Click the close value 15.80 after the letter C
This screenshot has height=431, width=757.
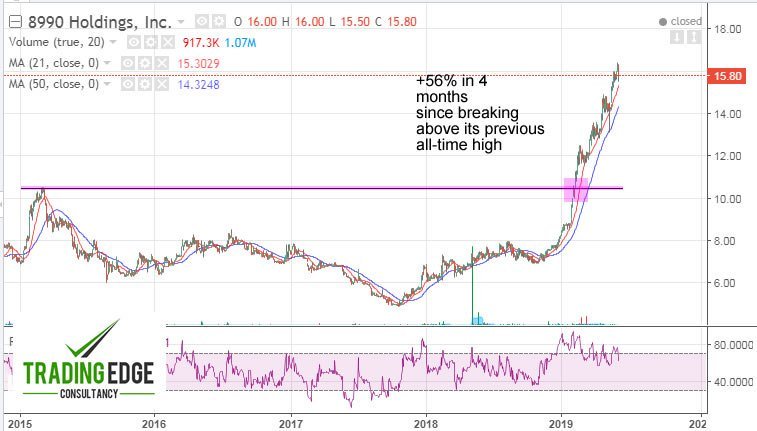point(402,22)
